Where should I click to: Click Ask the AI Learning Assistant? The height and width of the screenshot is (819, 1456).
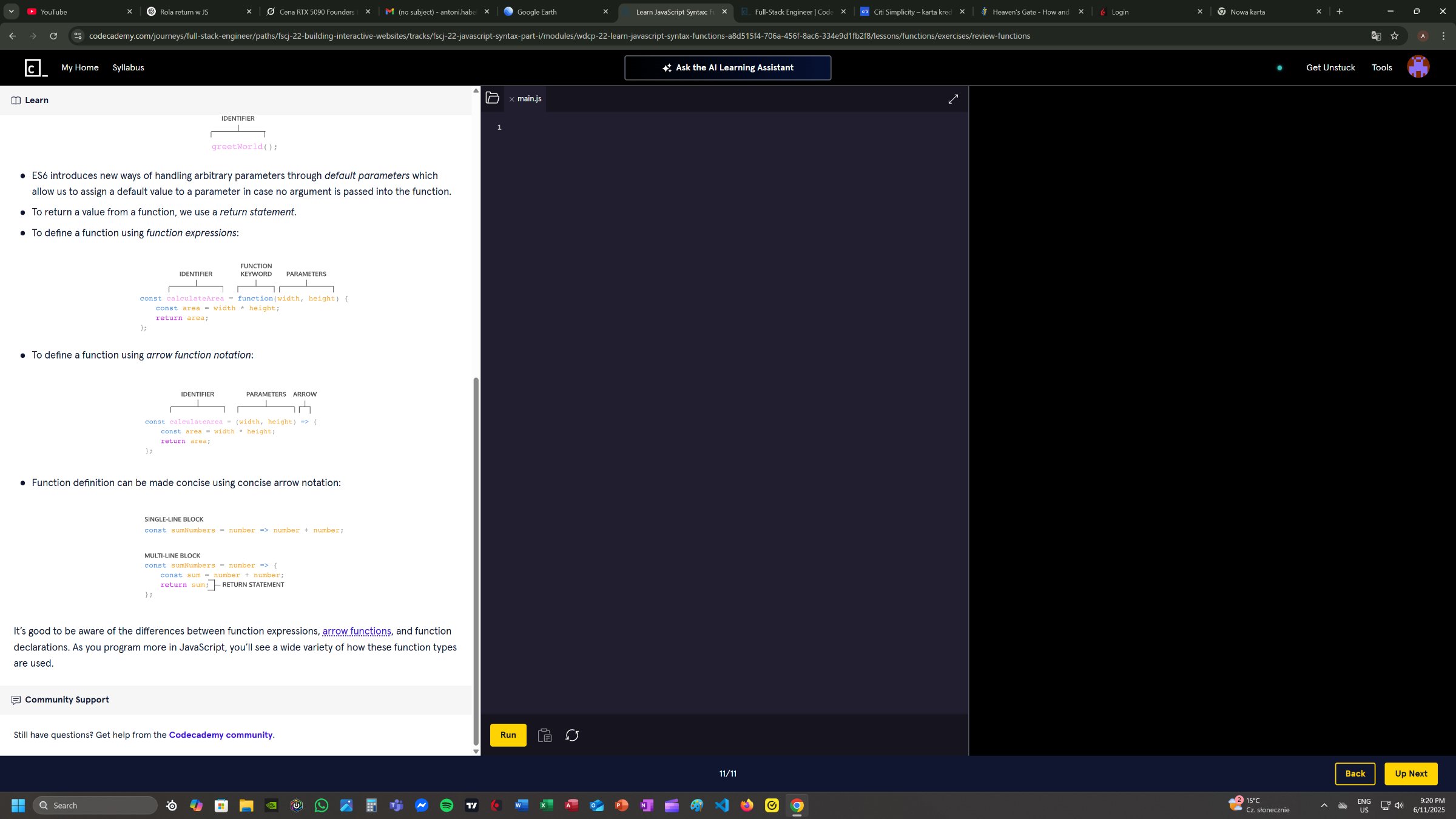[727, 67]
